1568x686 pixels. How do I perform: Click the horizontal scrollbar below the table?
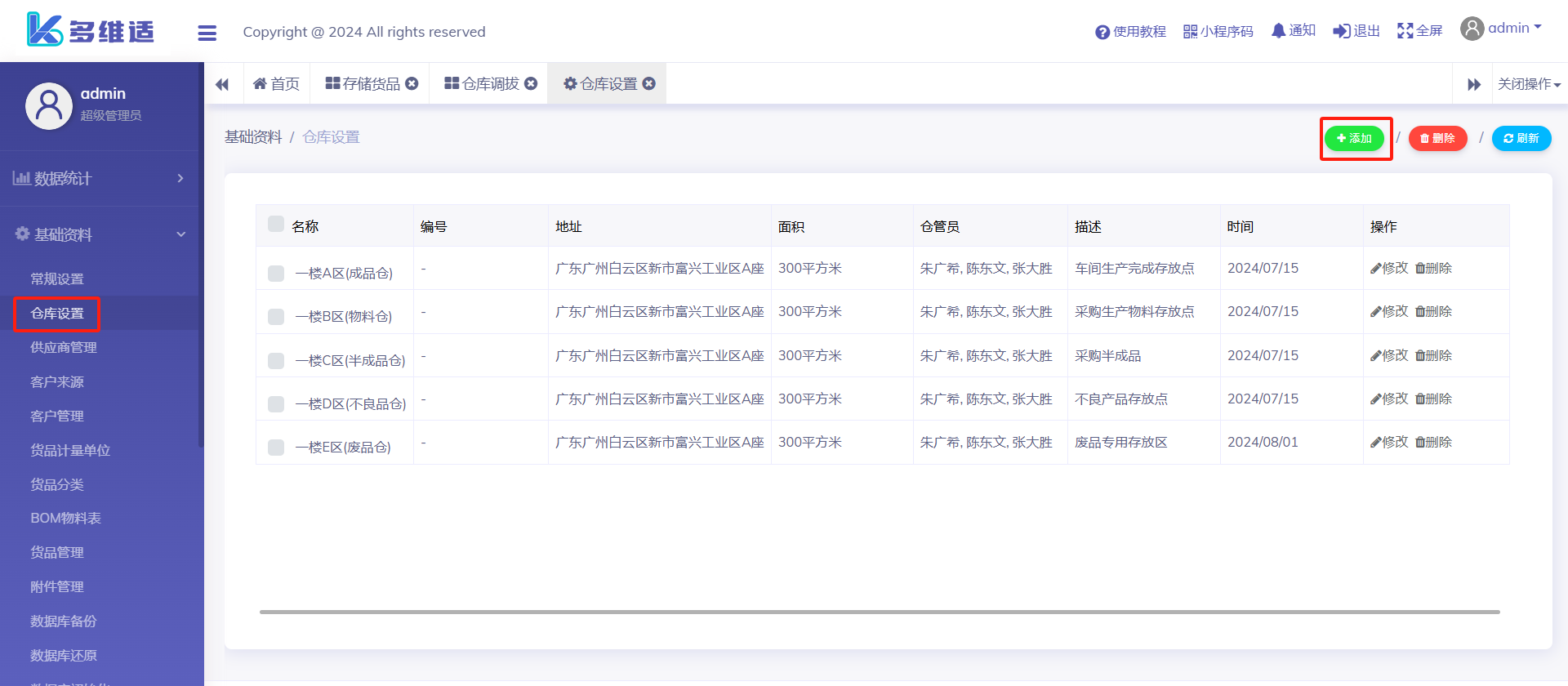tap(879, 612)
